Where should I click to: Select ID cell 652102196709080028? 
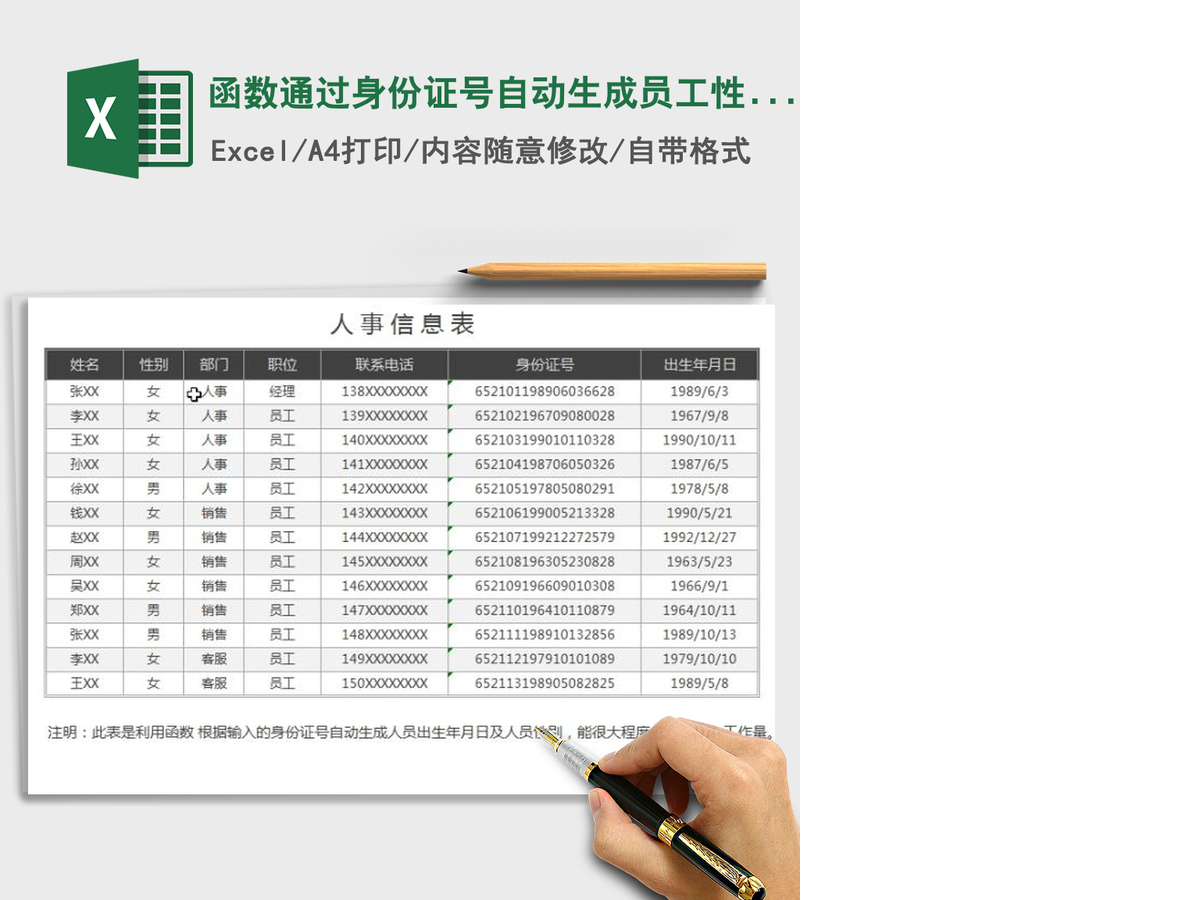[x=544, y=416]
